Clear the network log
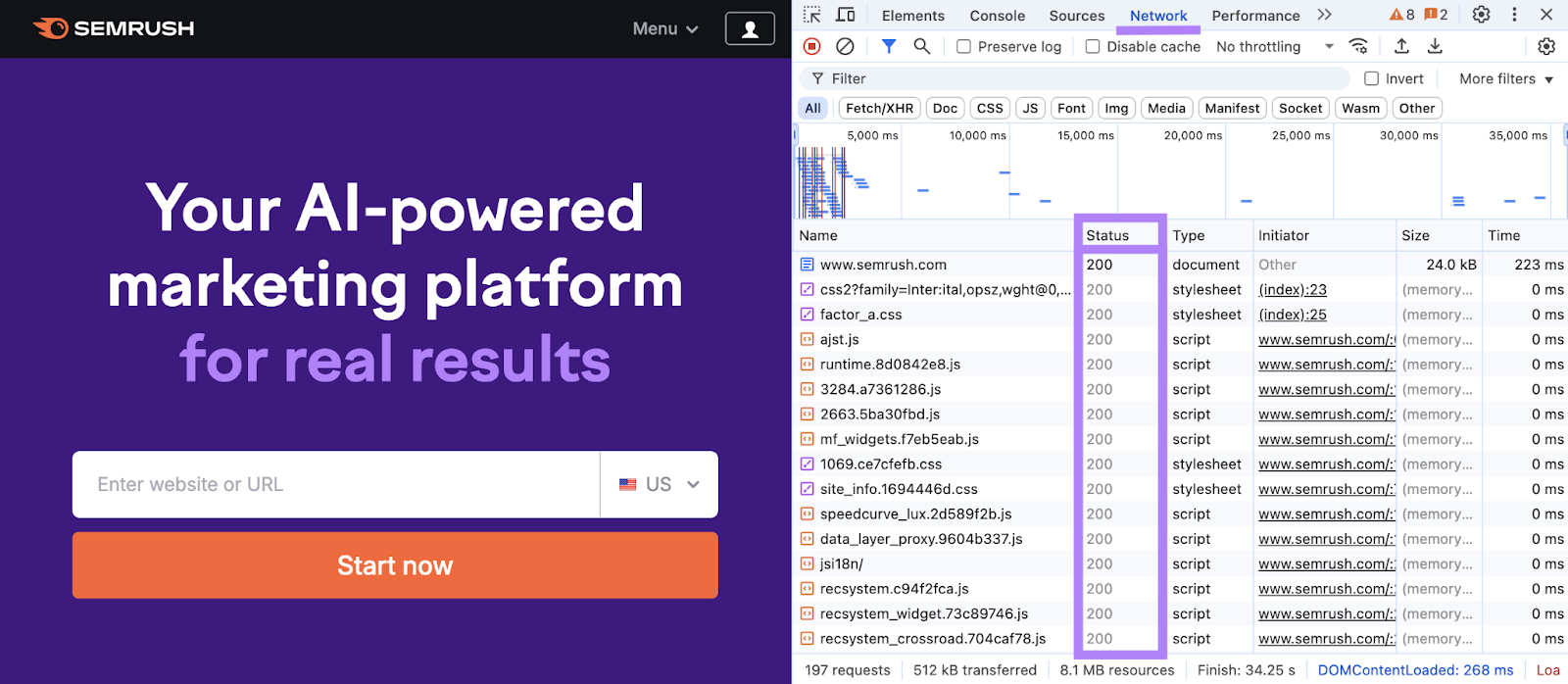The width and height of the screenshot is (1568, 684). click(x=845, y=46)
